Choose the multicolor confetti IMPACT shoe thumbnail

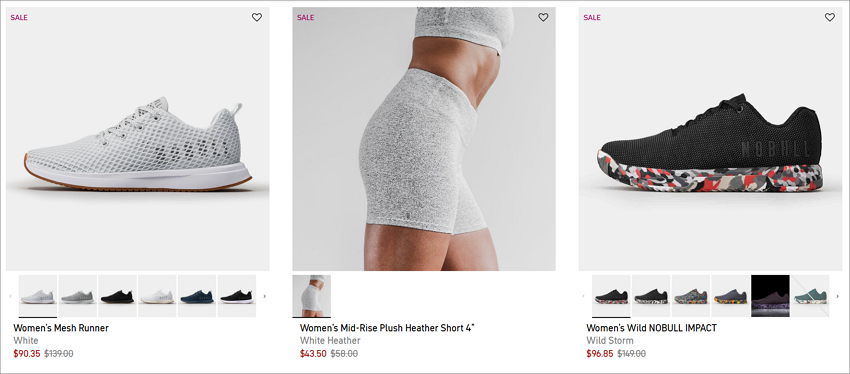691,296
